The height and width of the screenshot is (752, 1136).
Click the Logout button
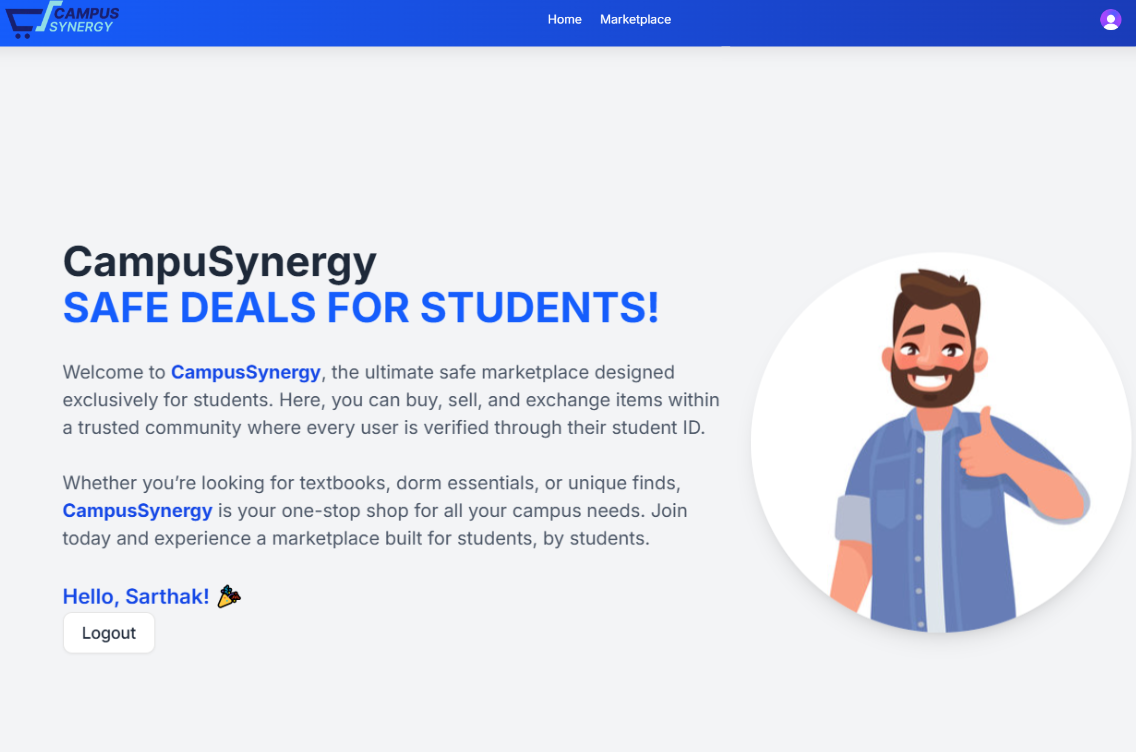pos(109,632)
